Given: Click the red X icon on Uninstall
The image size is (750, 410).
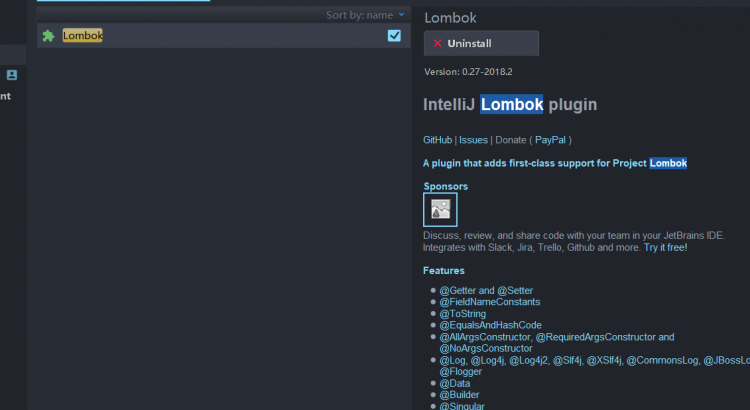Looking at the screenshot, I should 437,43.
